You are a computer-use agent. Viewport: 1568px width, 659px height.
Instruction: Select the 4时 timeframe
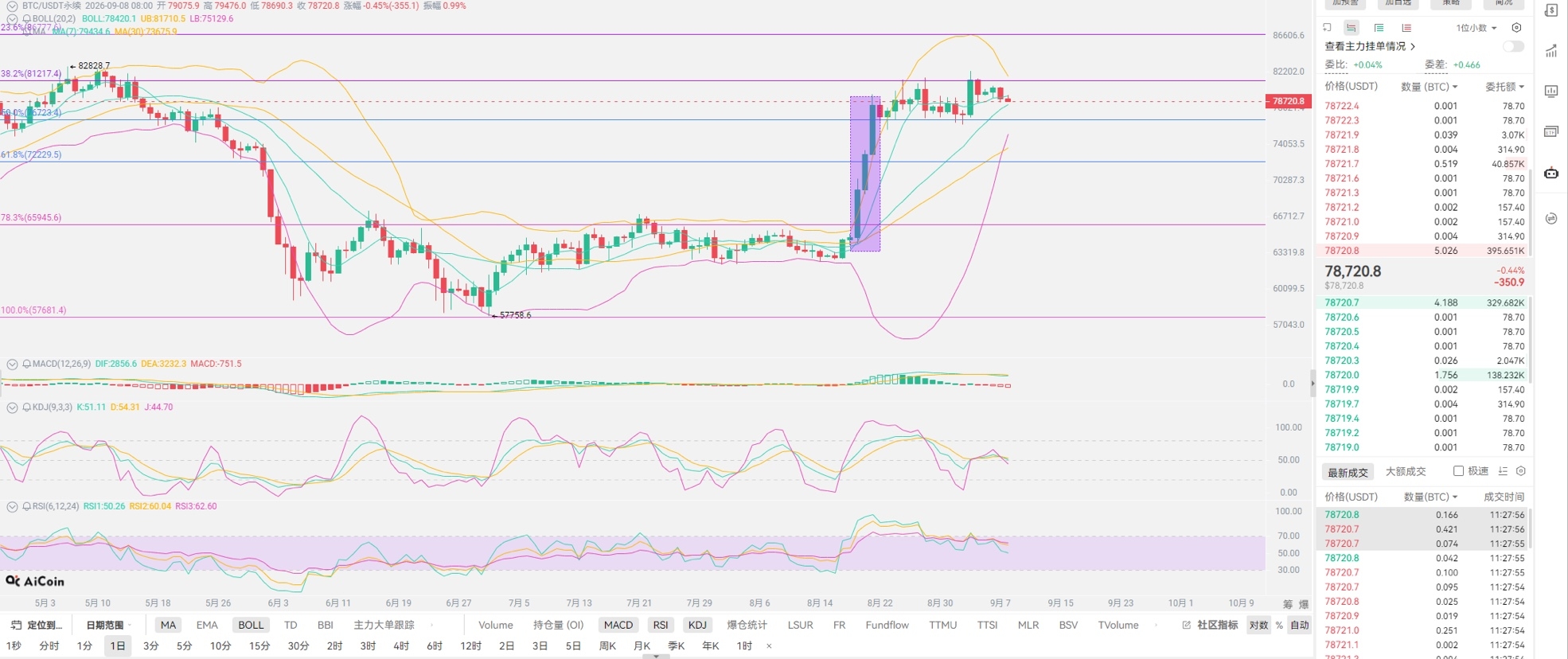[x=401, y=645]
